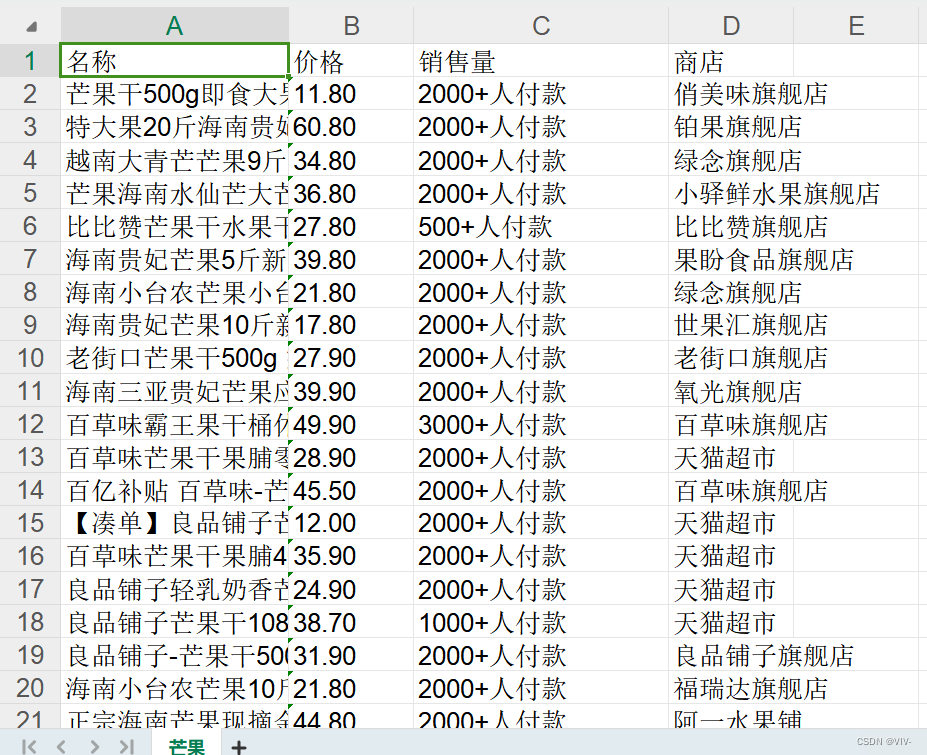Click the 商店 header cell
The width and height of the screenshot is (927, 755).
coord(731,61)
